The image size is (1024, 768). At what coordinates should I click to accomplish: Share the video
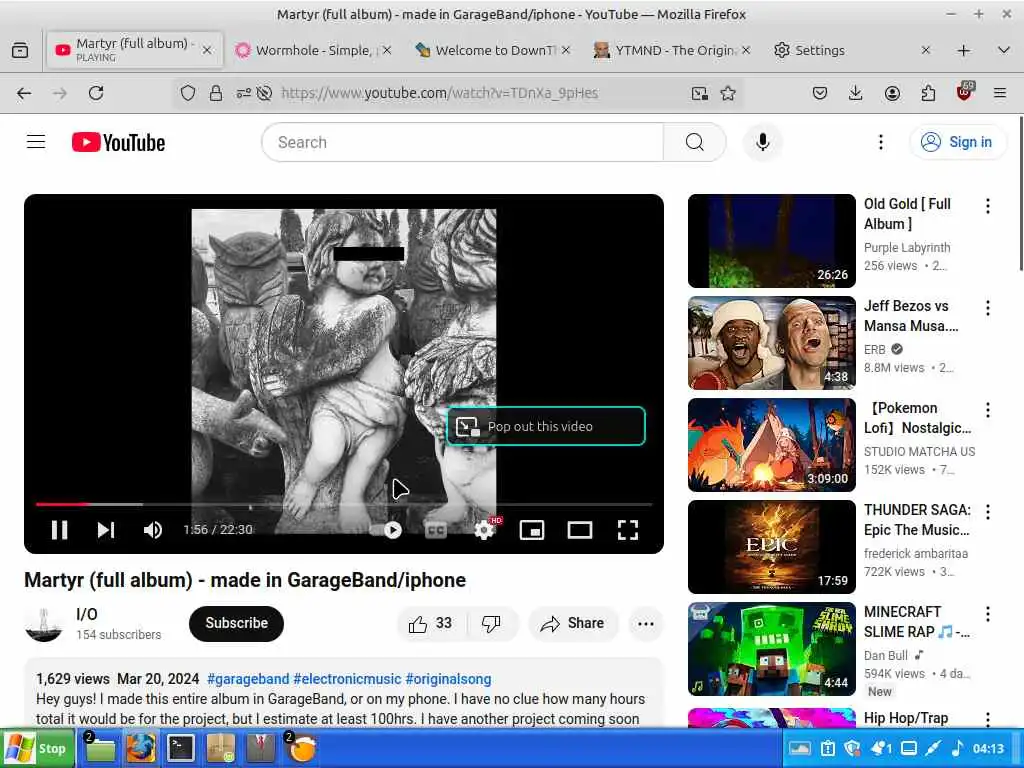coord(572,624)
